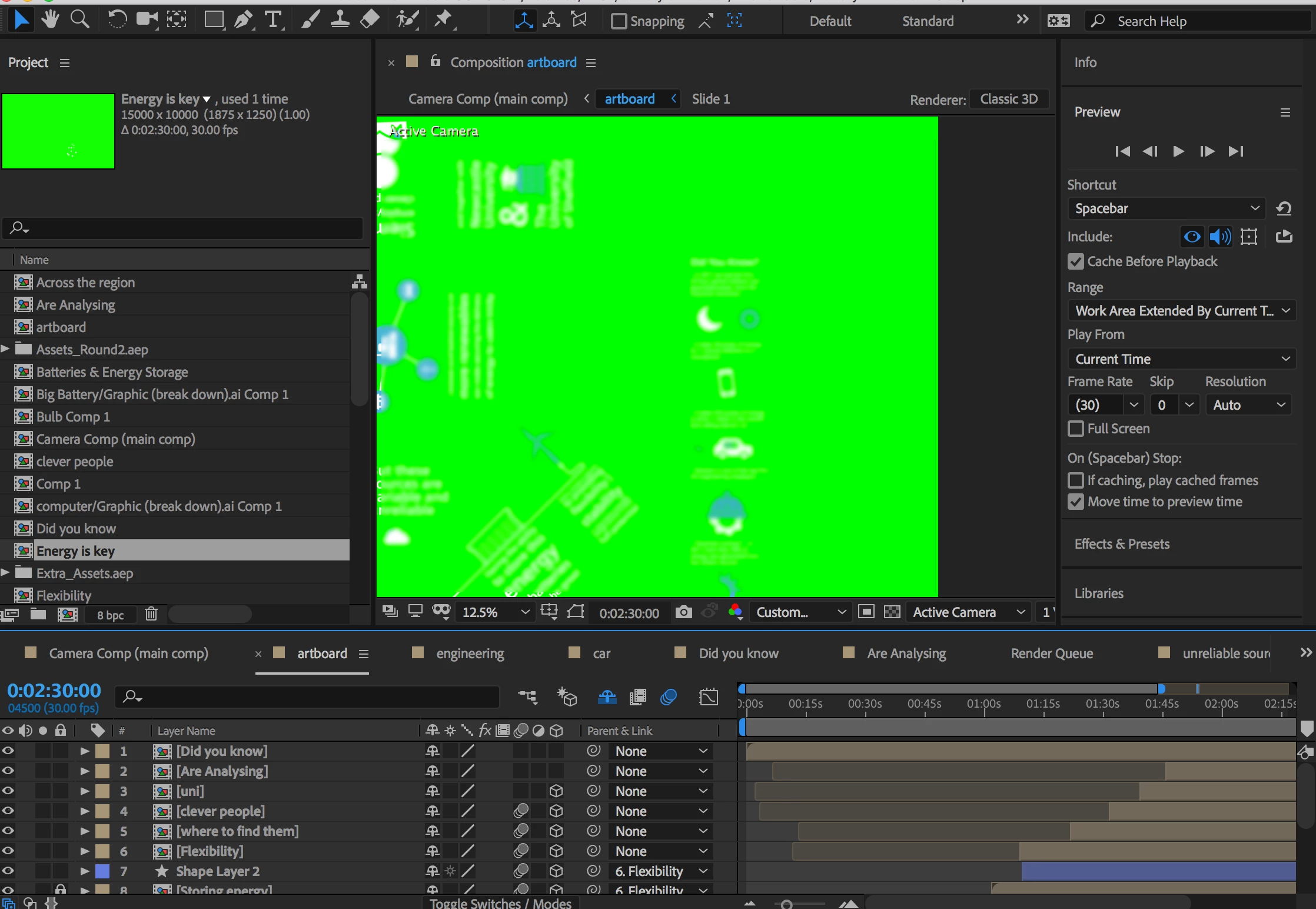
Task: Open the Render Queue tab
Action: 1052,653
